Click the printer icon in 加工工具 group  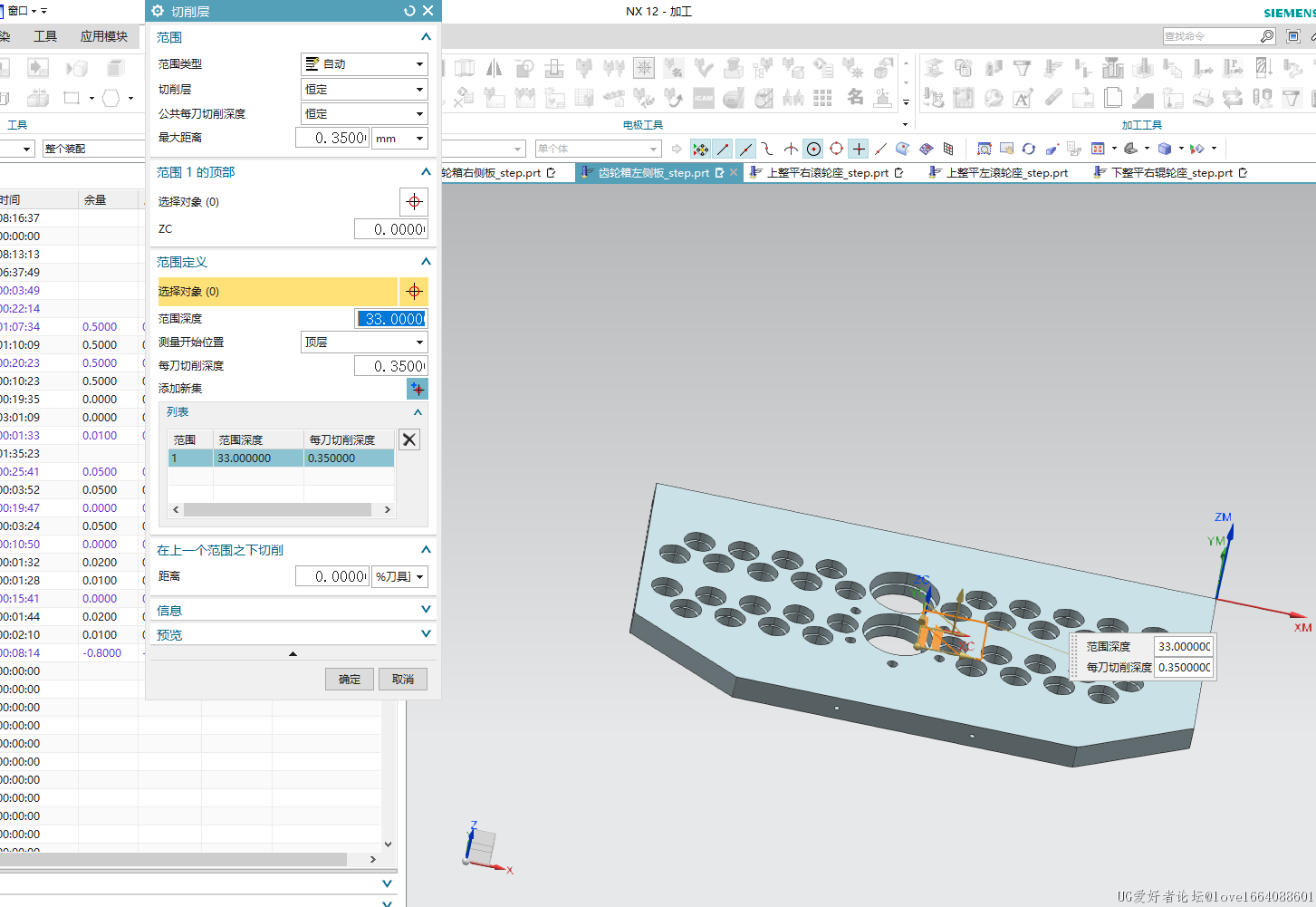pyautogui.click(x=1203, y=98)
